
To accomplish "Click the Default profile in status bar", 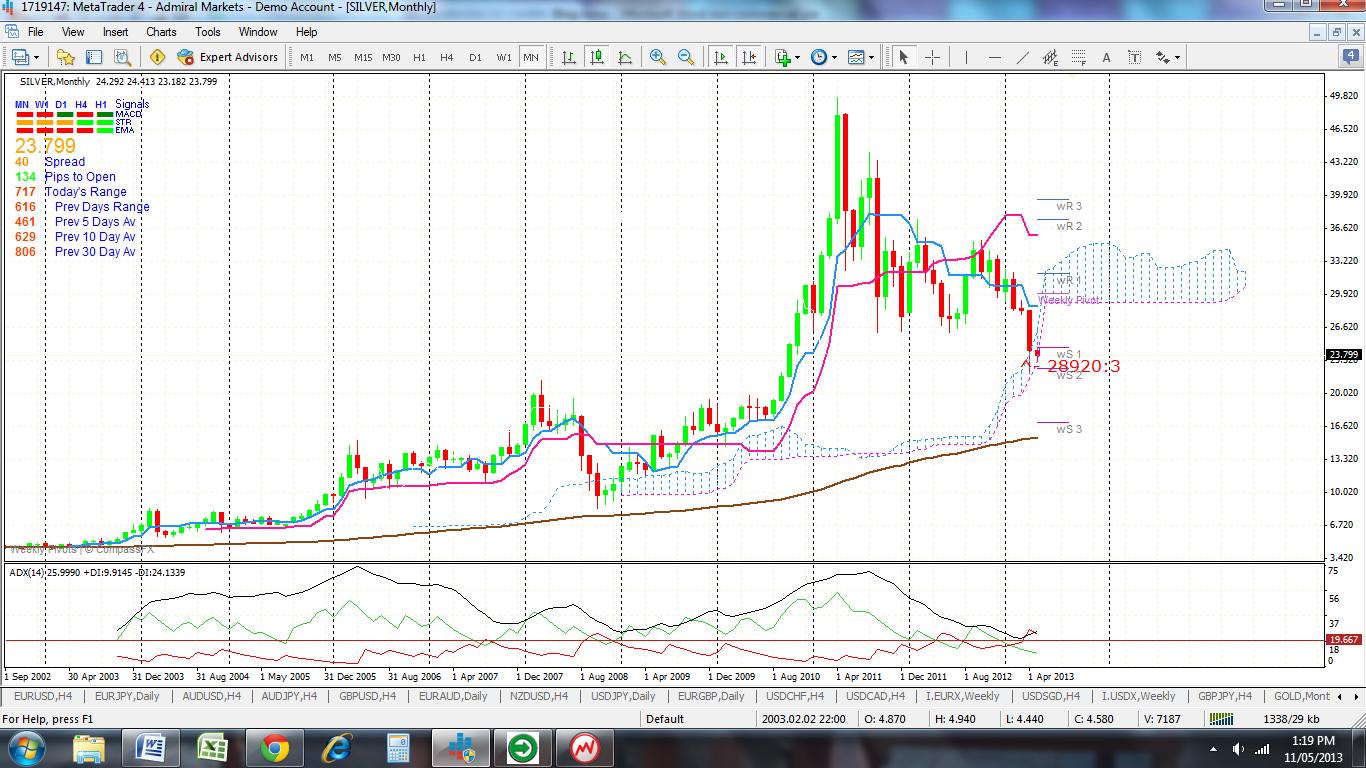I will click(x=665, y=718).
